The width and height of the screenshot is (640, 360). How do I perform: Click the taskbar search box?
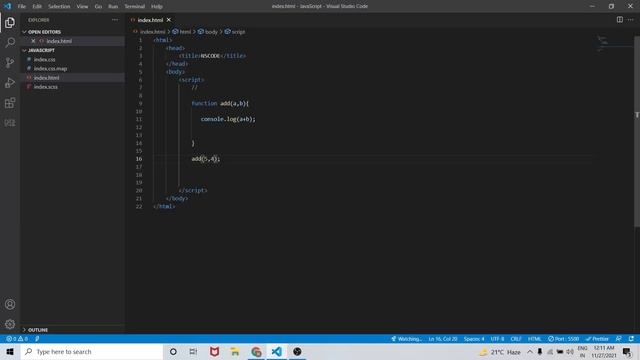click(x=91, y=351)
